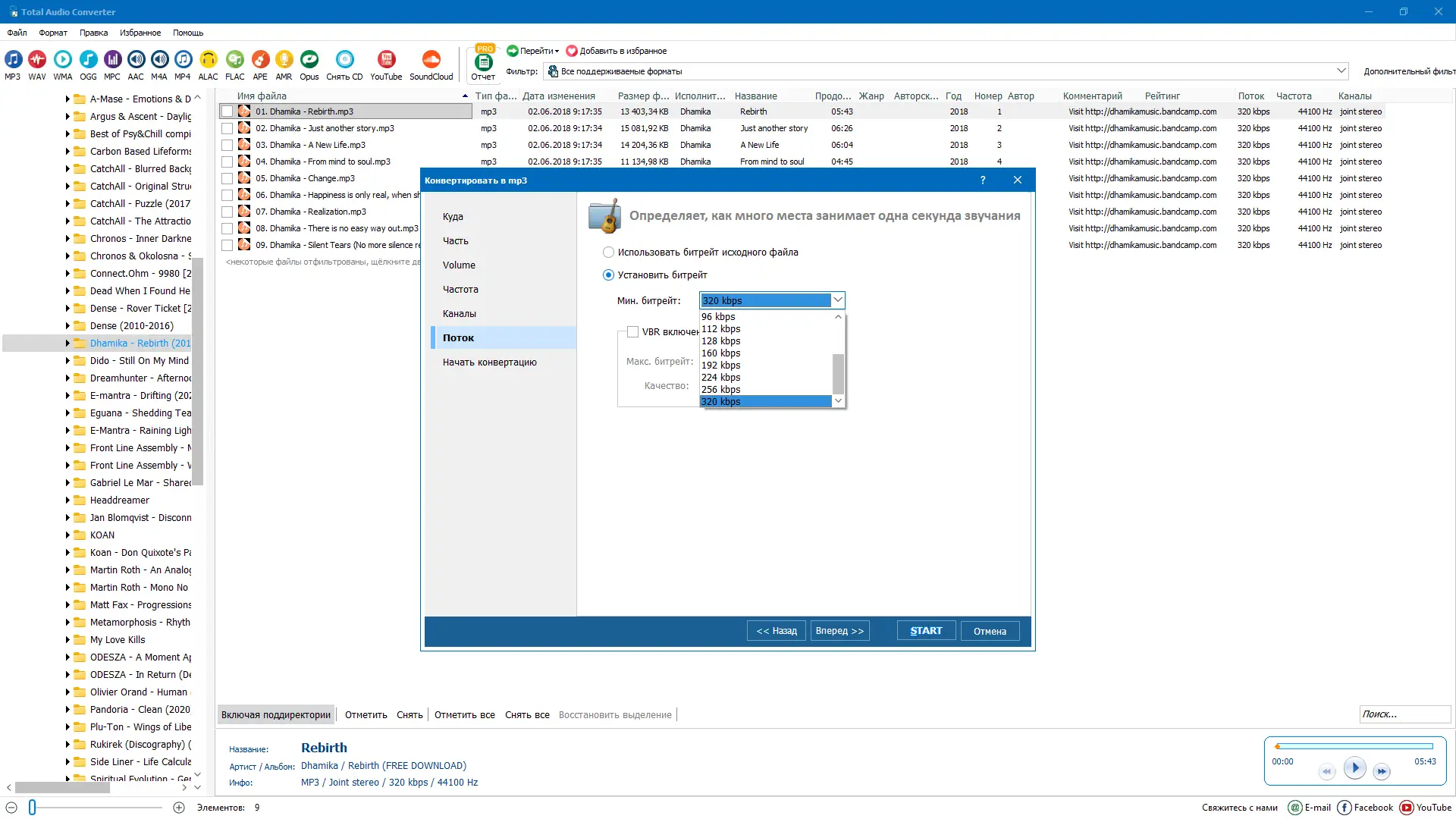Viewport: 1456px width, 819px height.
Task: Click the Снять CD ripper icon
Action: tap(344, 60)
